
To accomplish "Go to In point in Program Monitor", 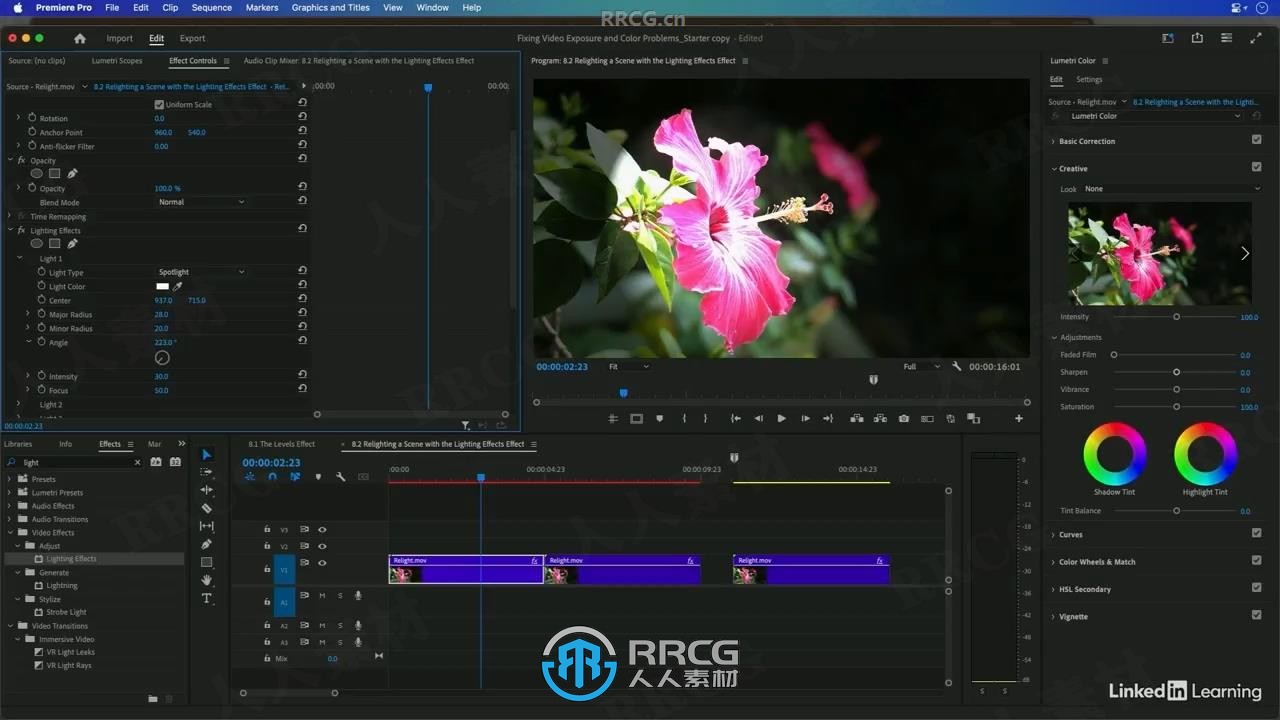I will tap(735, 419).
